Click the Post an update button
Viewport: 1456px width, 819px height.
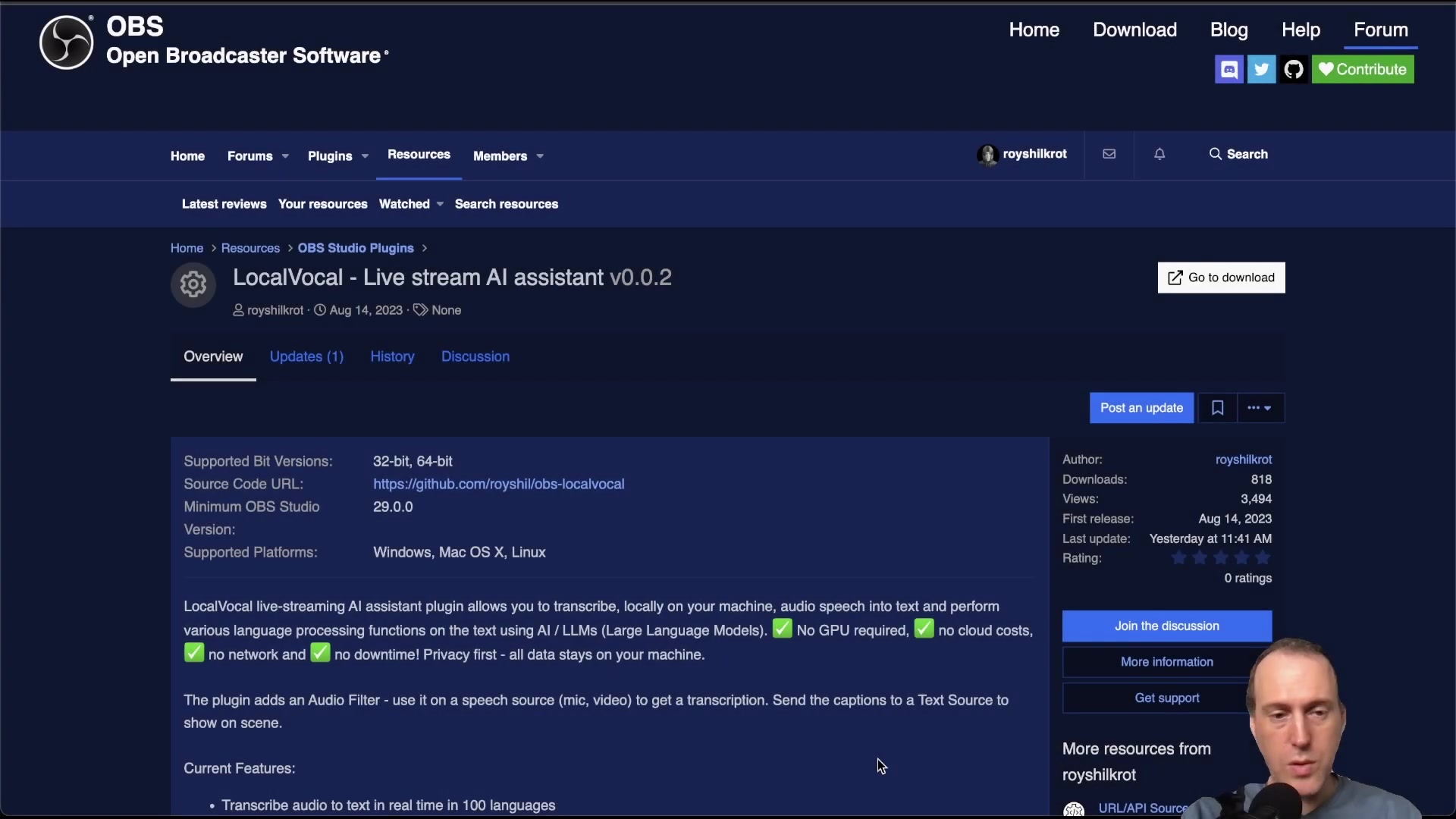coord(1142,408)
